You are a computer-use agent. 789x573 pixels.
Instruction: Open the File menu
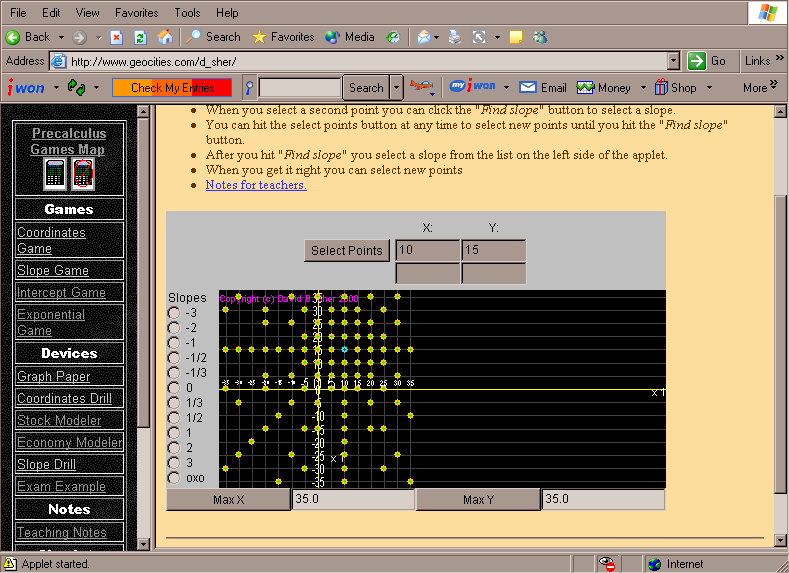coord(18,13)
